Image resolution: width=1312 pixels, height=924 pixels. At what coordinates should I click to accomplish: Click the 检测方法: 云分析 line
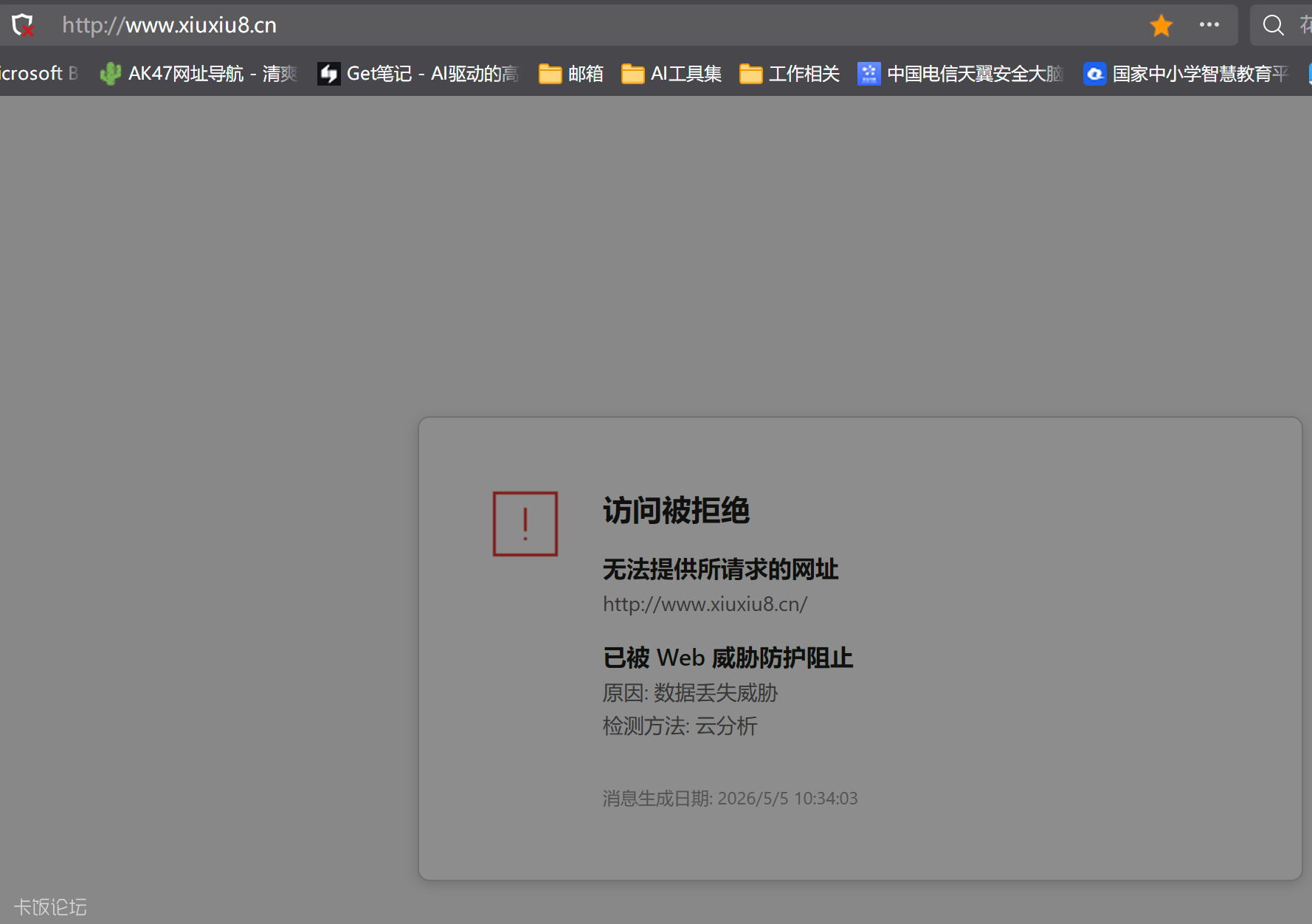pos(680,725)
